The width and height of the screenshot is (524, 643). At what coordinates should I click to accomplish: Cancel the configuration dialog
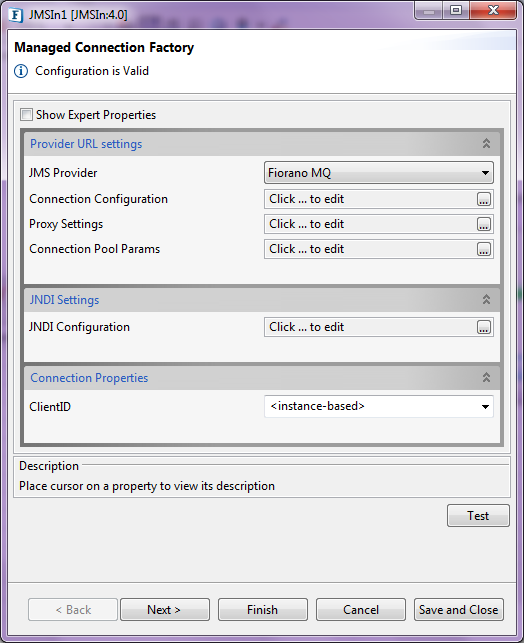[360, 610]
